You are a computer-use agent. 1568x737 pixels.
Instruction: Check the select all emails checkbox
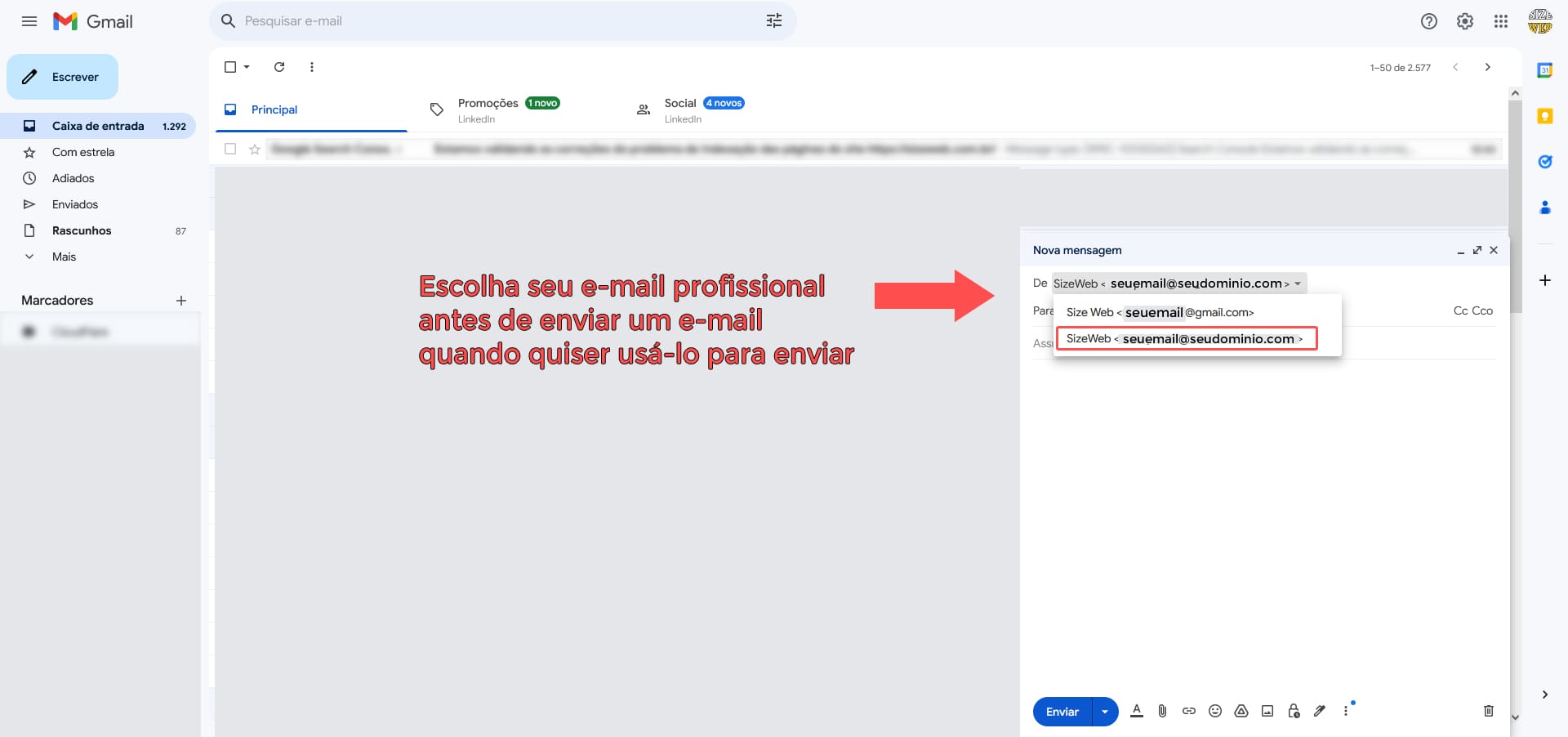click(230, 67)
